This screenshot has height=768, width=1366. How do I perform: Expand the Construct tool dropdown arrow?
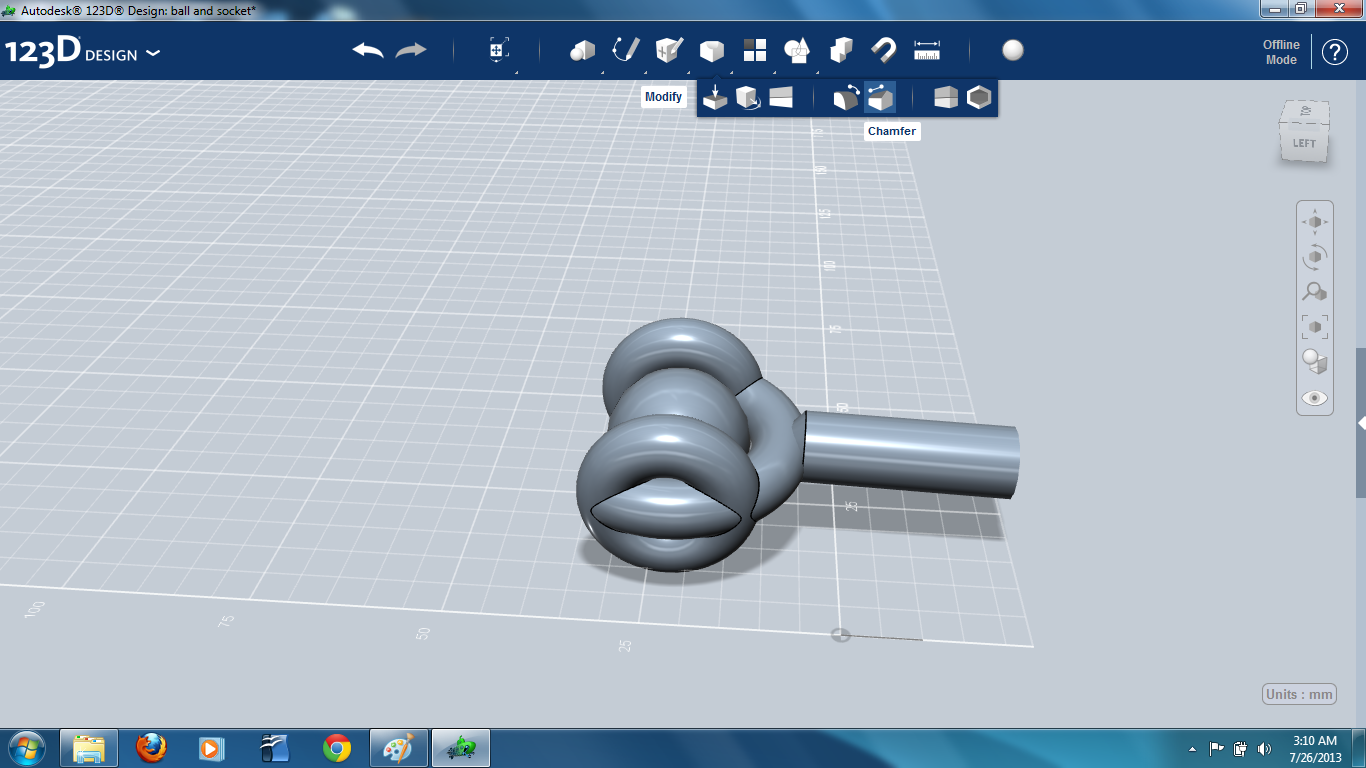[689, 71]
